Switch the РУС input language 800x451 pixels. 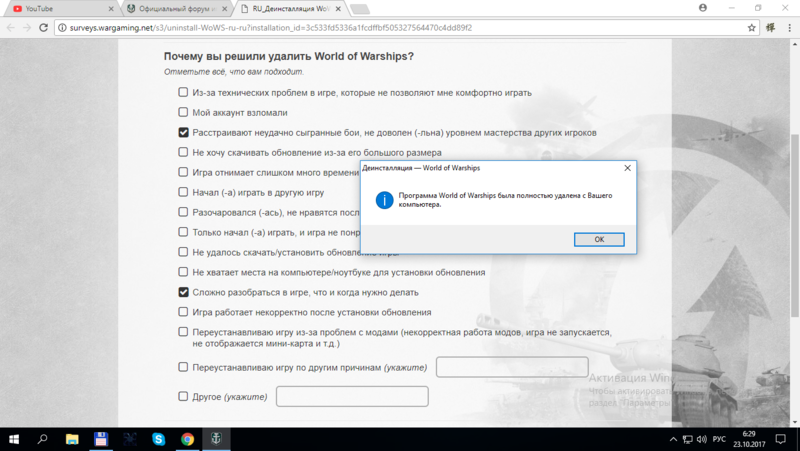click(719, 439)
